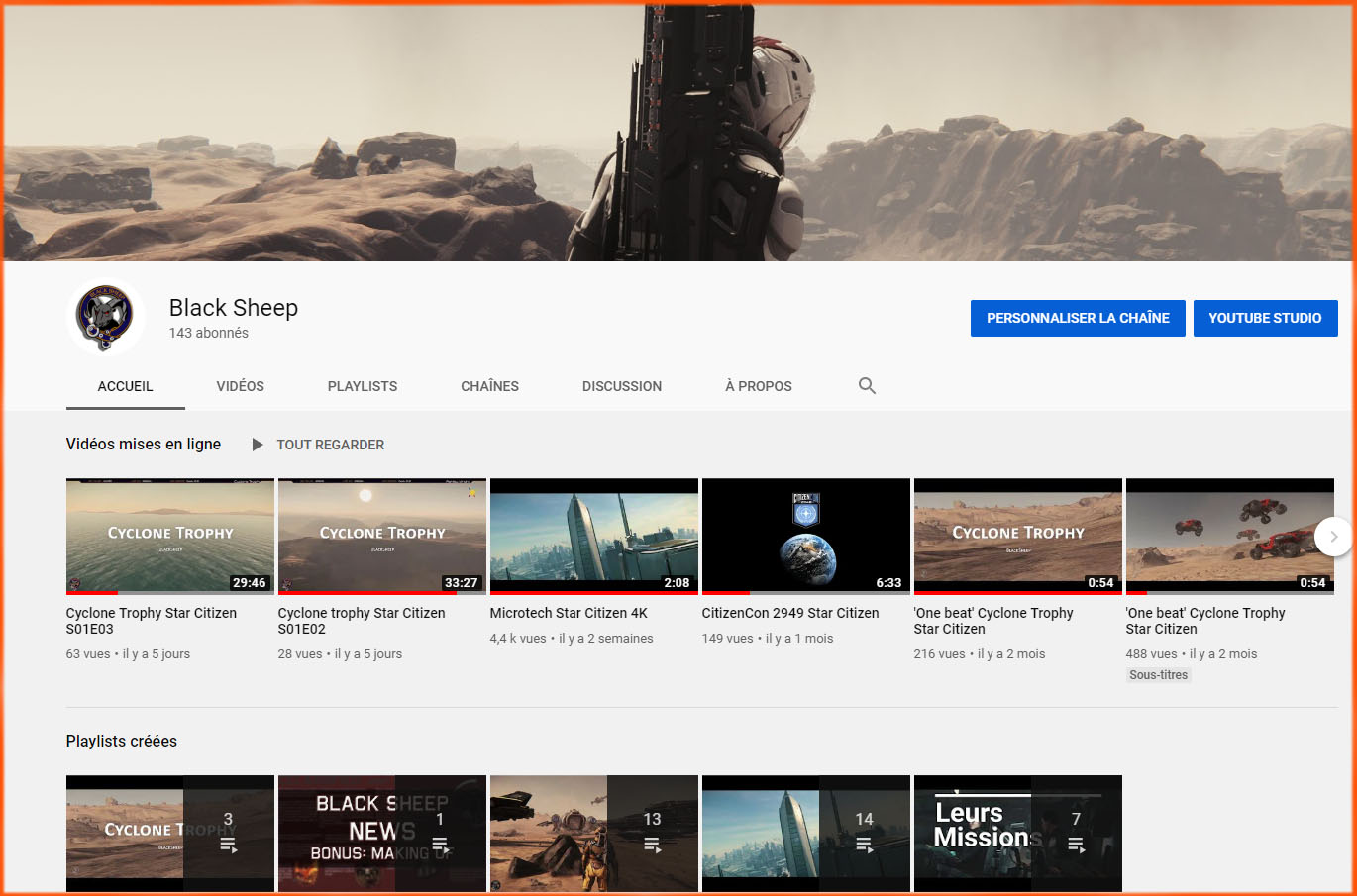The width and height of the screenshot is (1357, 896).
Task: Open the Cyclone Trophy playlist thumbnail
Action: [x=170, y=834]
